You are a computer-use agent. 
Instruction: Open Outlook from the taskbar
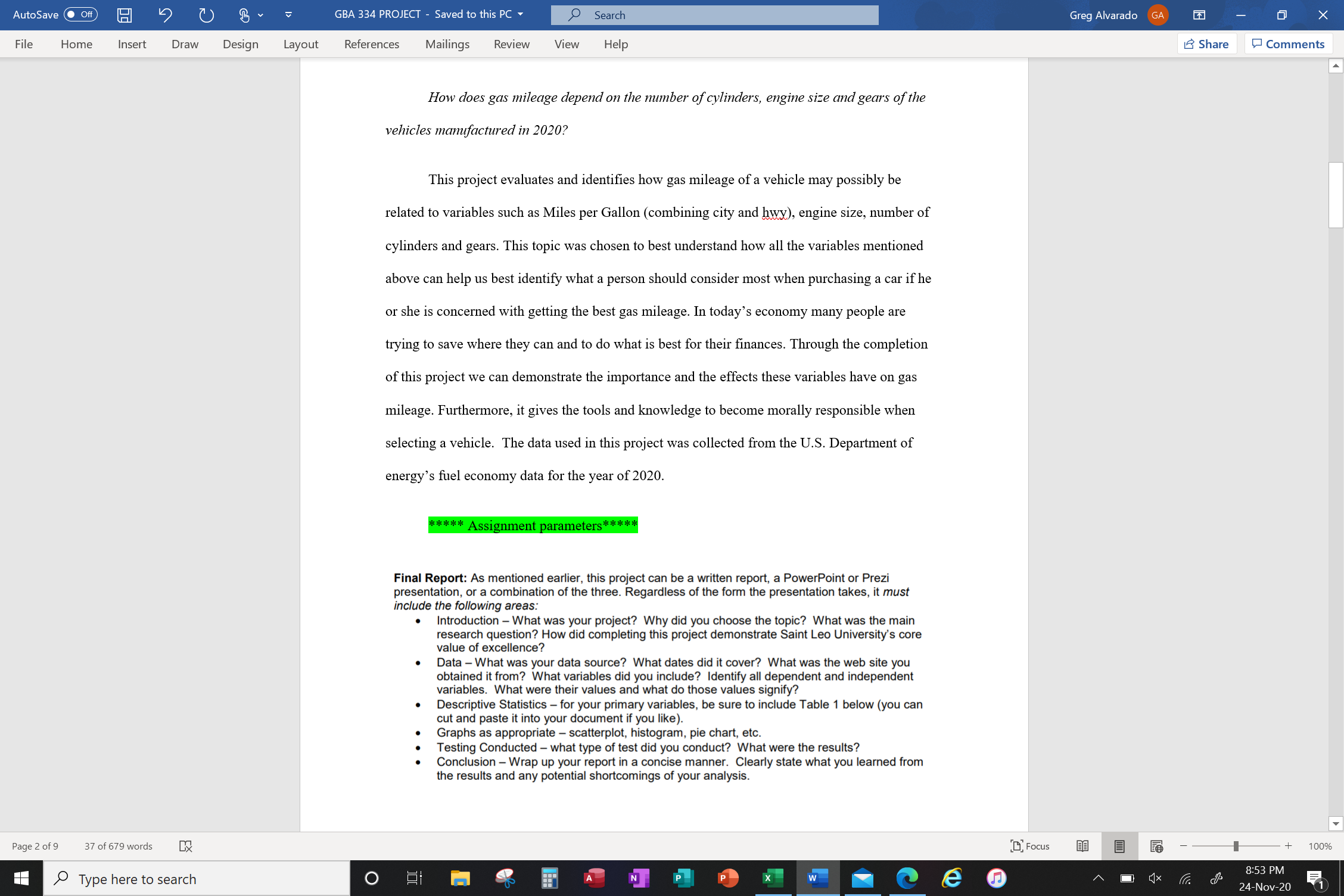[862, 878]
